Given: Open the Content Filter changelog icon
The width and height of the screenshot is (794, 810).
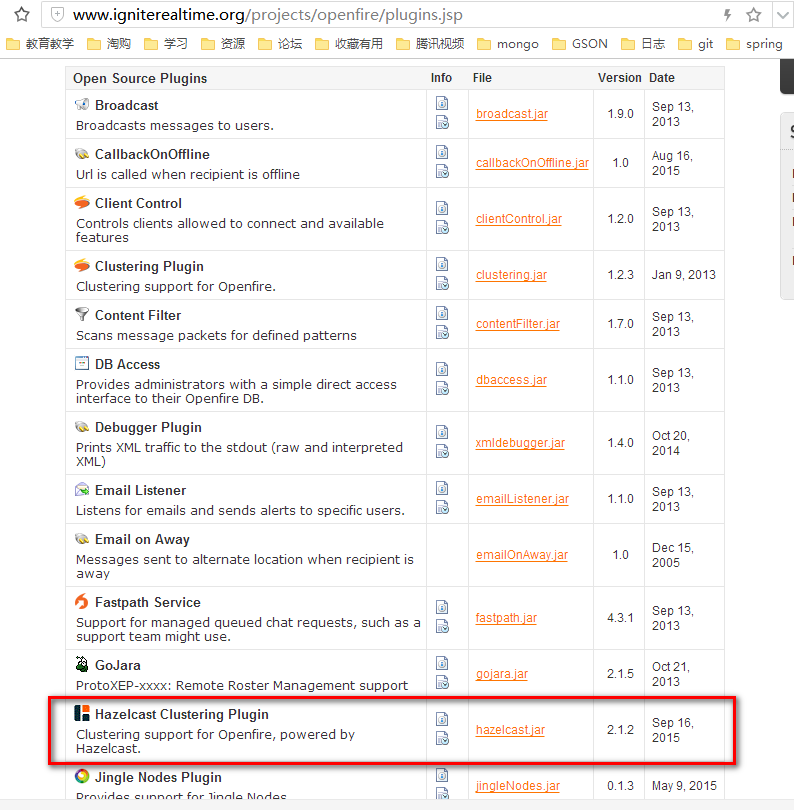Looking at the screenshot, I should pyautogui.click(x=442, y=332).
